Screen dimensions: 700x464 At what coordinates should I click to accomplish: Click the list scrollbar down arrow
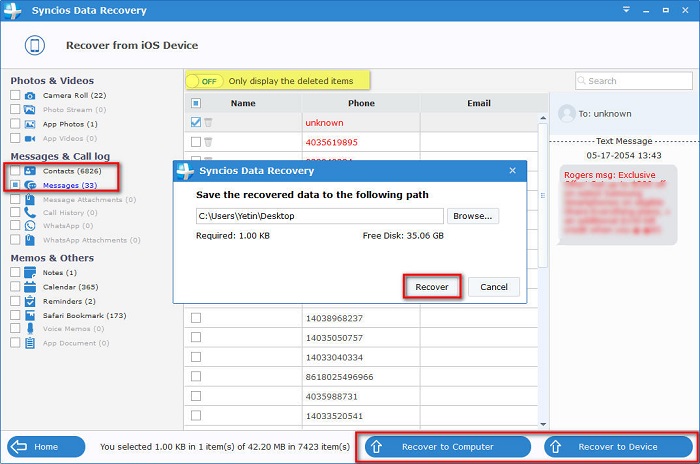[543, 424]
